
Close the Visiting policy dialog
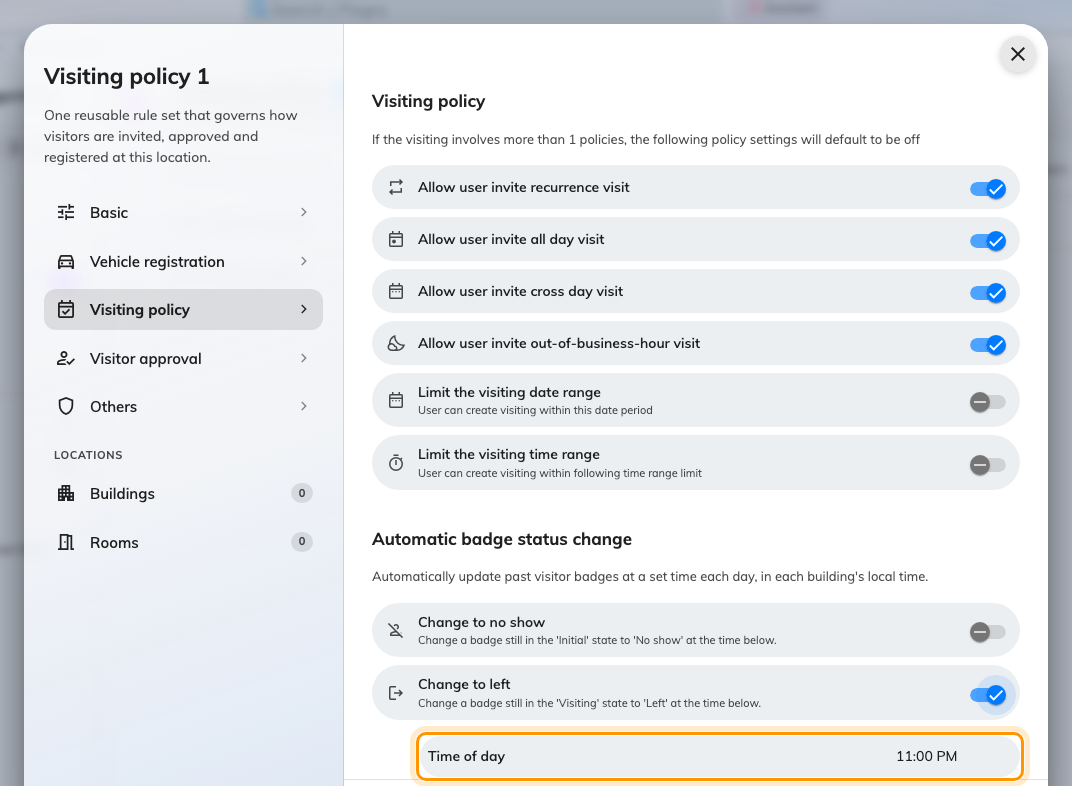click(1017, 54)
